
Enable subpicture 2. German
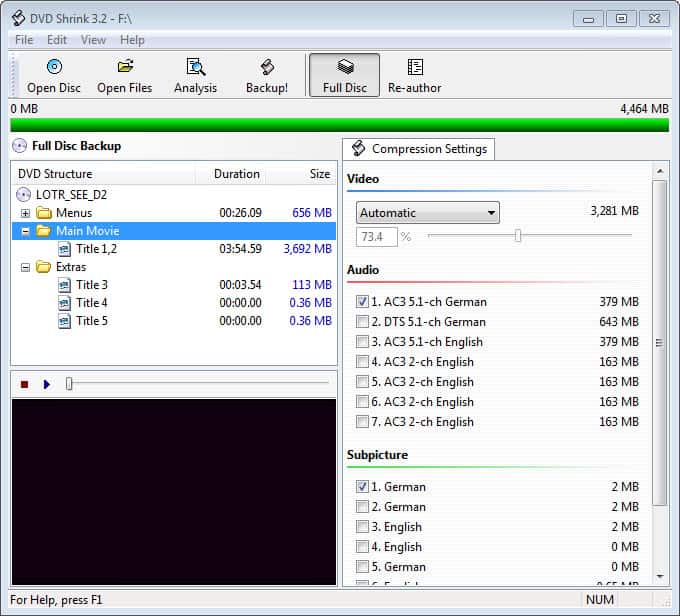[x=362, y=506]
